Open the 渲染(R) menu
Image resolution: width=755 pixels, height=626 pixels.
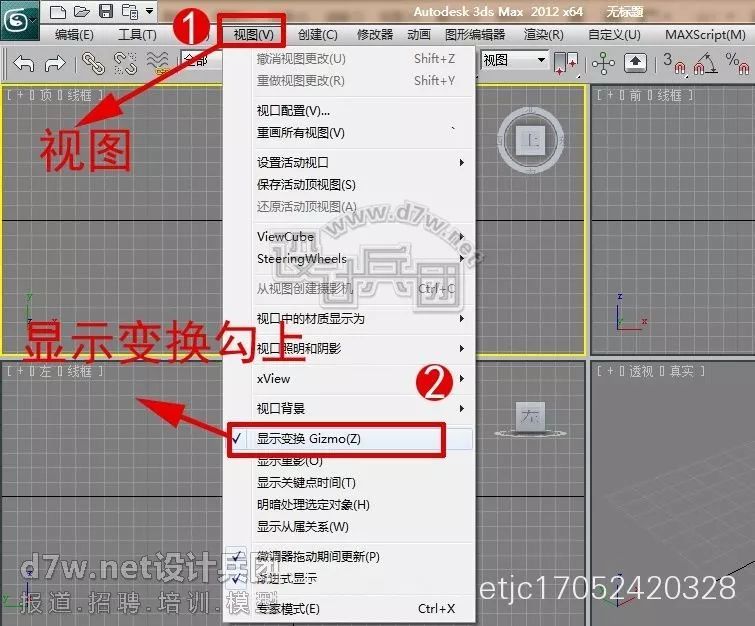544,35
